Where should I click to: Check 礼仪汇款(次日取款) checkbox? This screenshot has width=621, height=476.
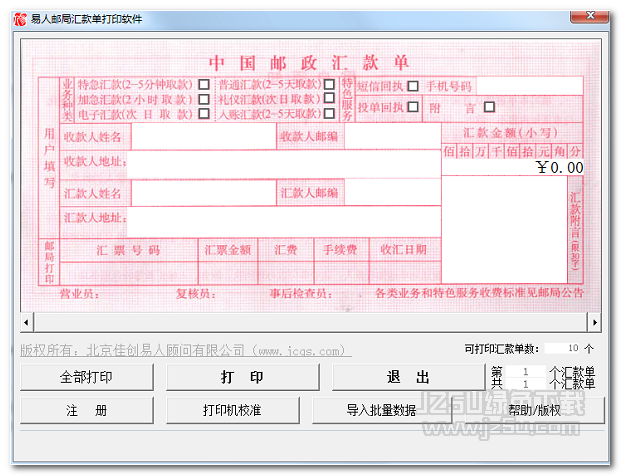329,98
